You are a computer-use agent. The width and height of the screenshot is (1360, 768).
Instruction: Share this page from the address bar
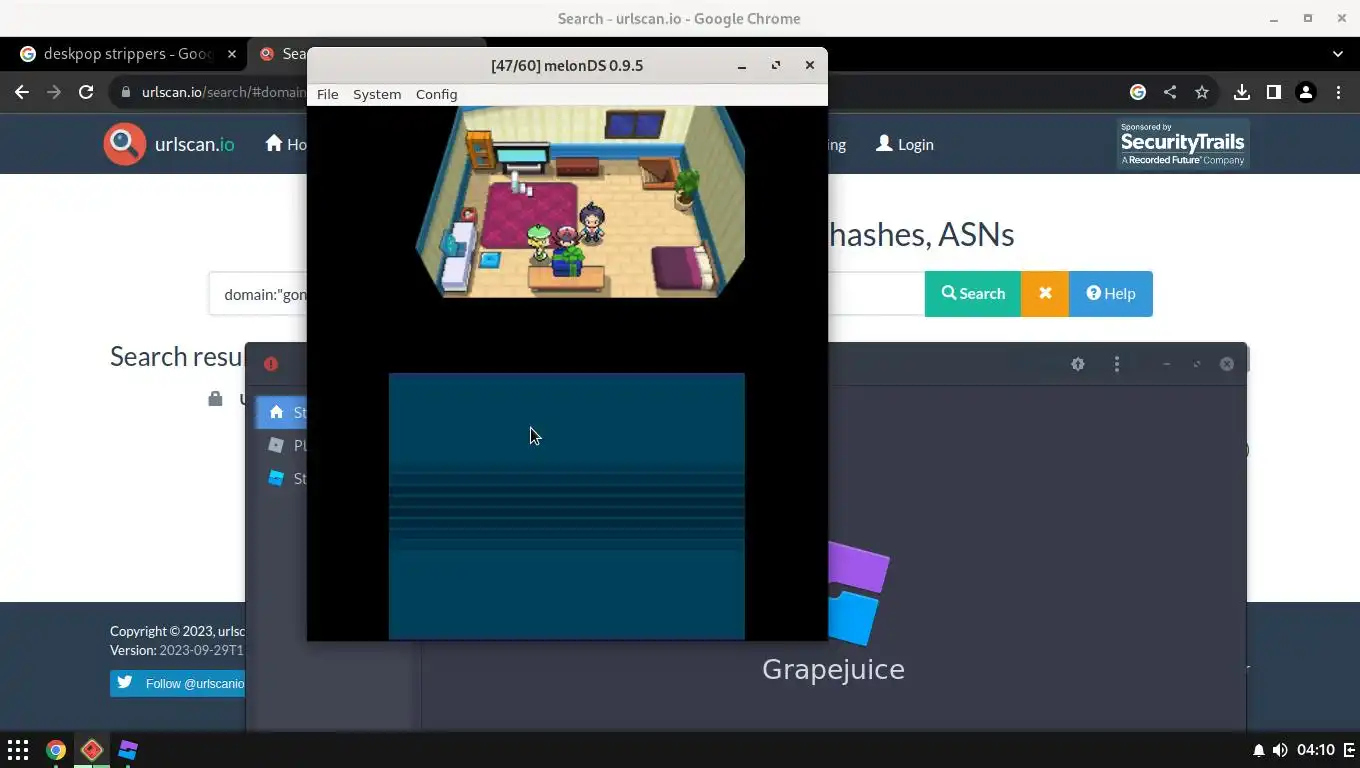click(x=1170, y=92)
